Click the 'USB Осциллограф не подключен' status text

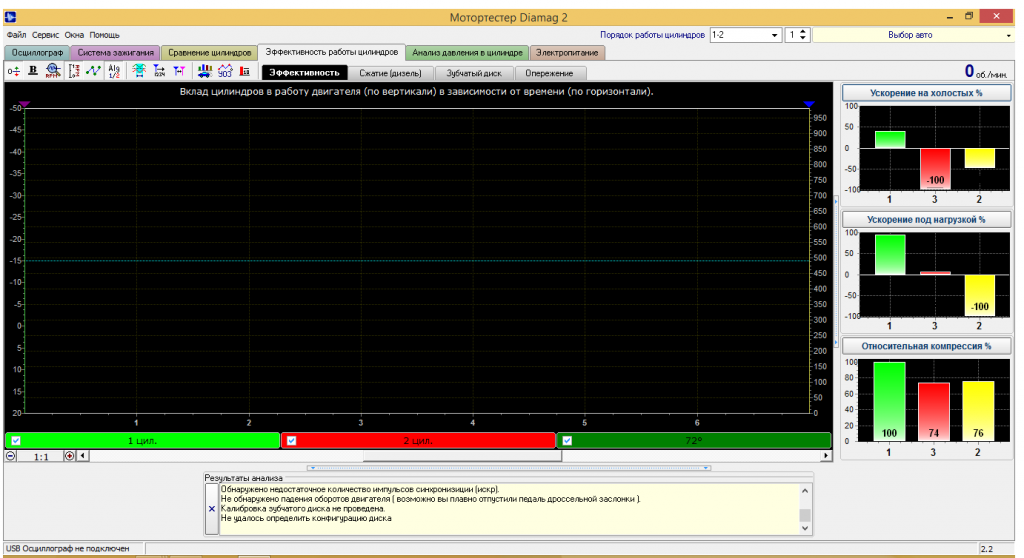click(68, 549)
